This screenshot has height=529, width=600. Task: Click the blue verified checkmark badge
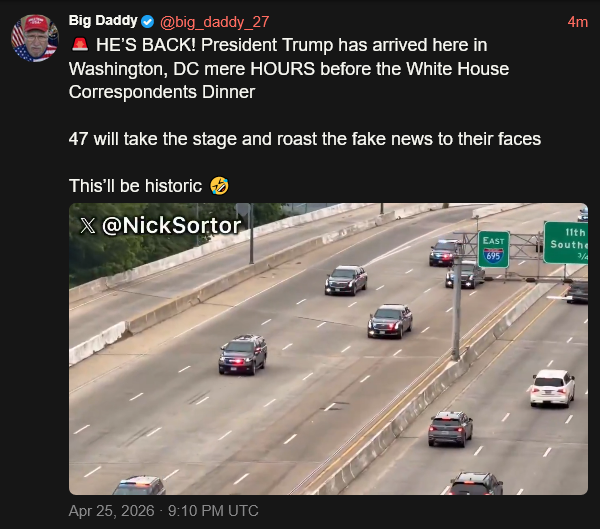(147, 21)
